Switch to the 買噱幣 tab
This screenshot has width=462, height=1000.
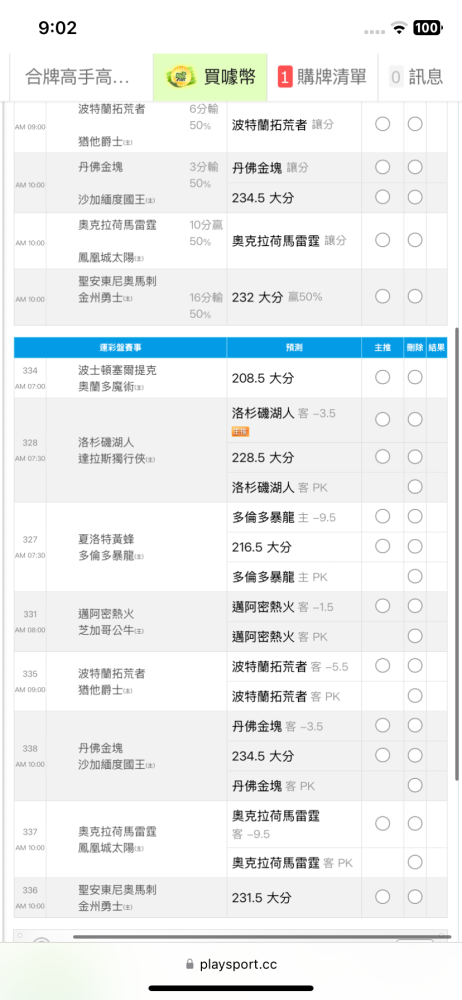pos(210,78)
